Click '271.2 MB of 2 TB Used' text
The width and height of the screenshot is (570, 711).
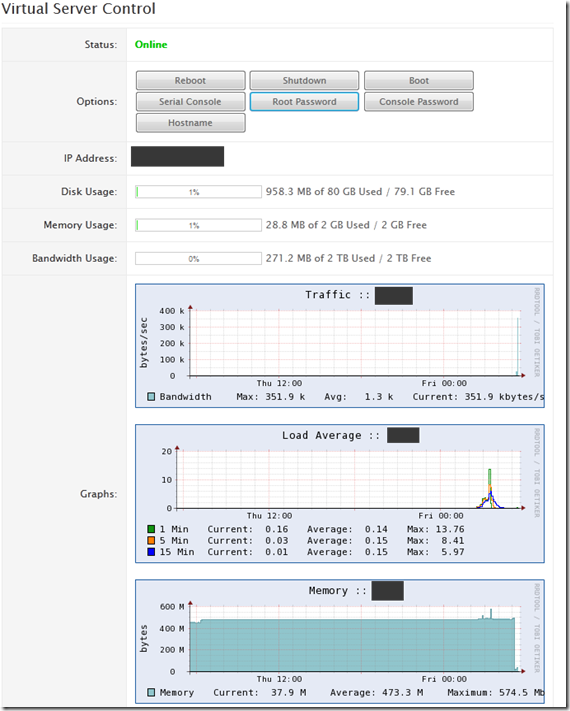pos(320,258)
